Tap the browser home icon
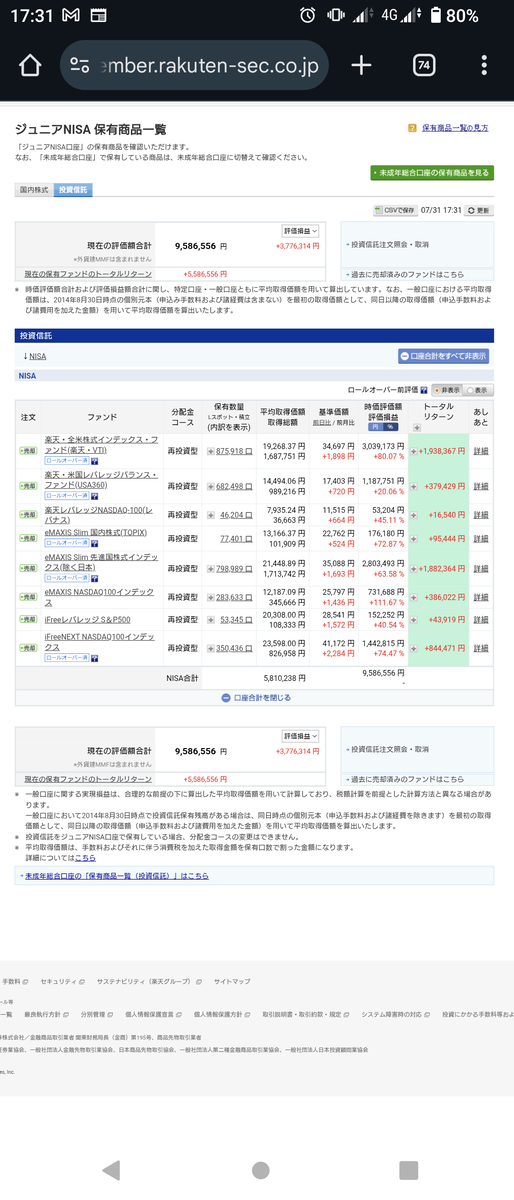514x1200 pixels. point(30,66)
